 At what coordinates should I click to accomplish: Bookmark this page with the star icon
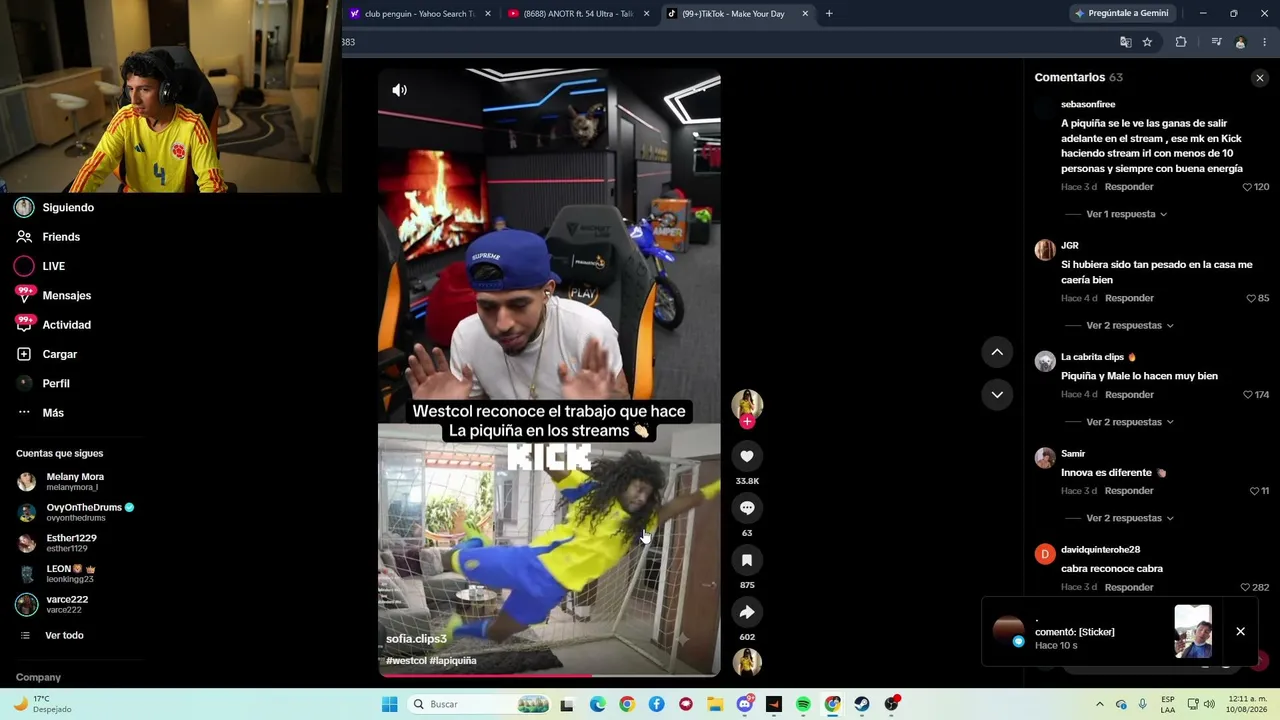(1147, 42)
